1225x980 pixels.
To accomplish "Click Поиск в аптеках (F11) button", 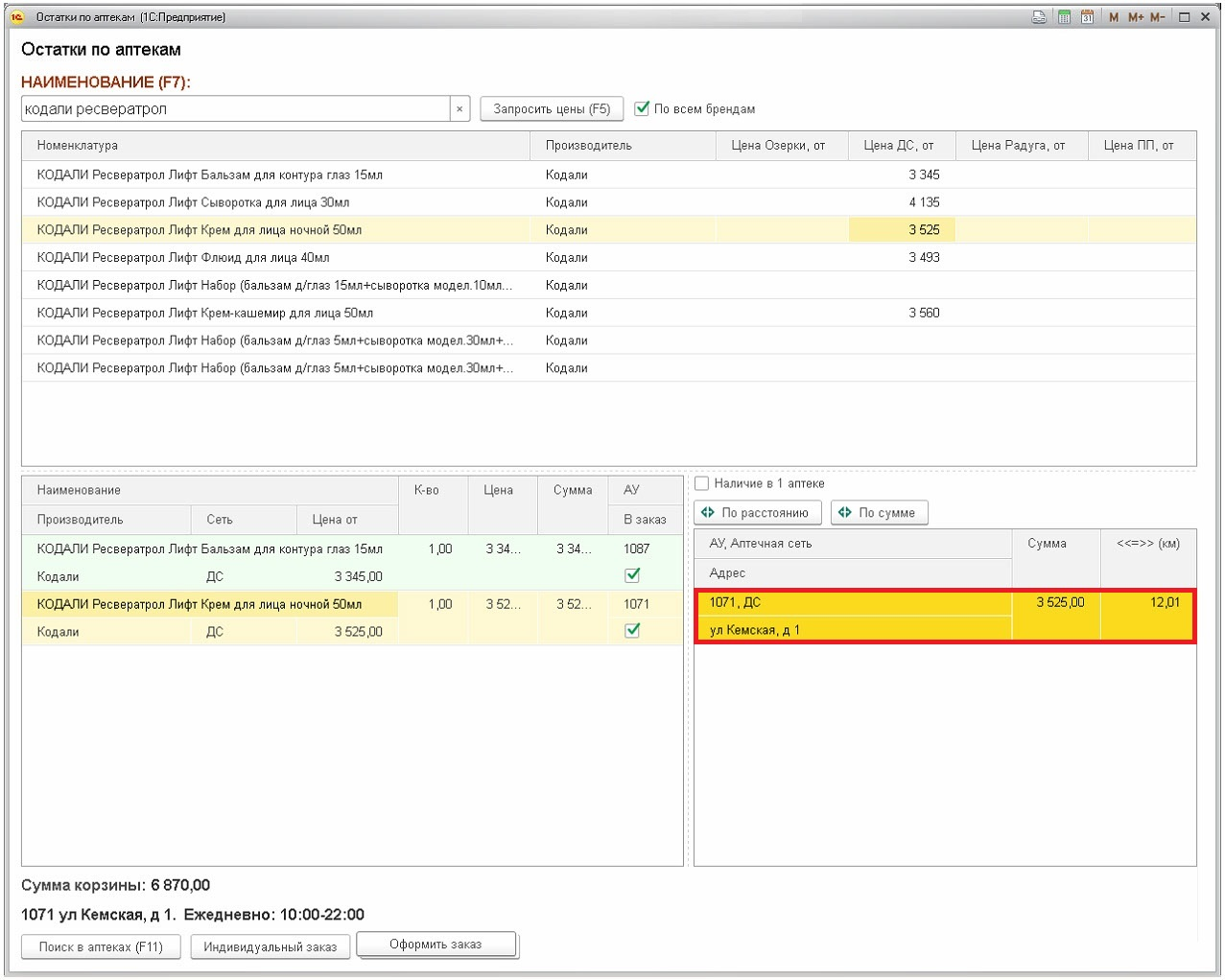I will tap(100, 947).
